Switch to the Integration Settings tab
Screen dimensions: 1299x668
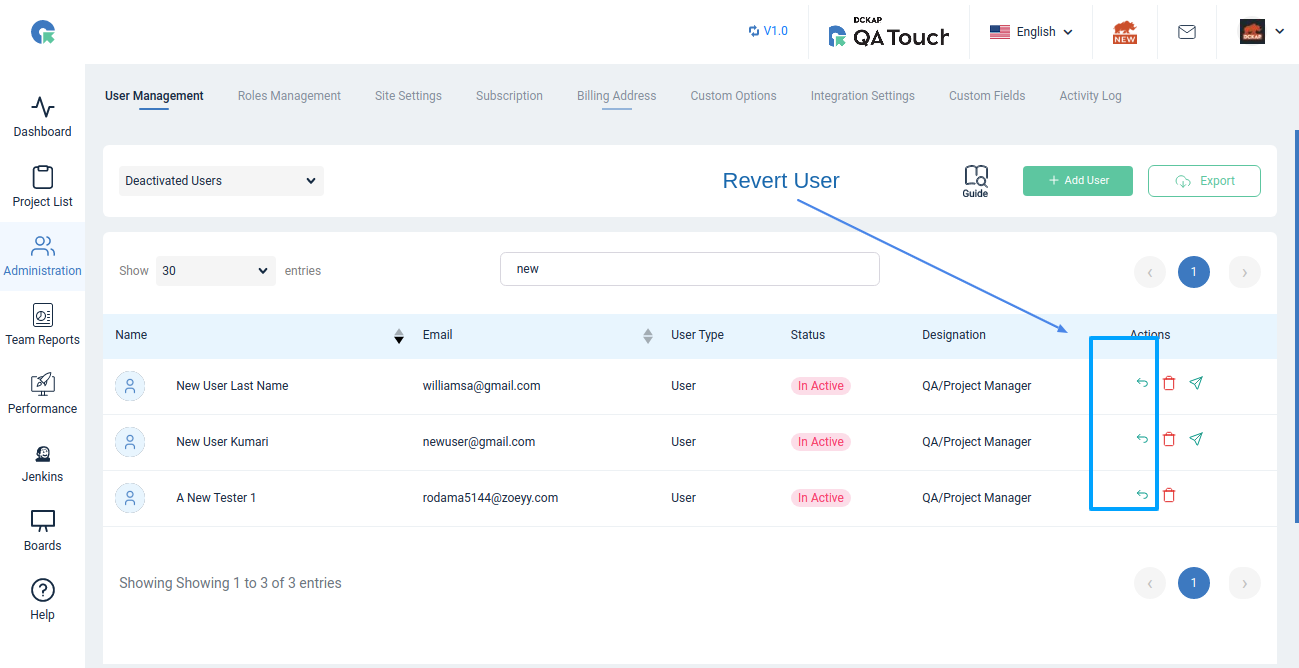pyautogui.click(x=863, y=96)
